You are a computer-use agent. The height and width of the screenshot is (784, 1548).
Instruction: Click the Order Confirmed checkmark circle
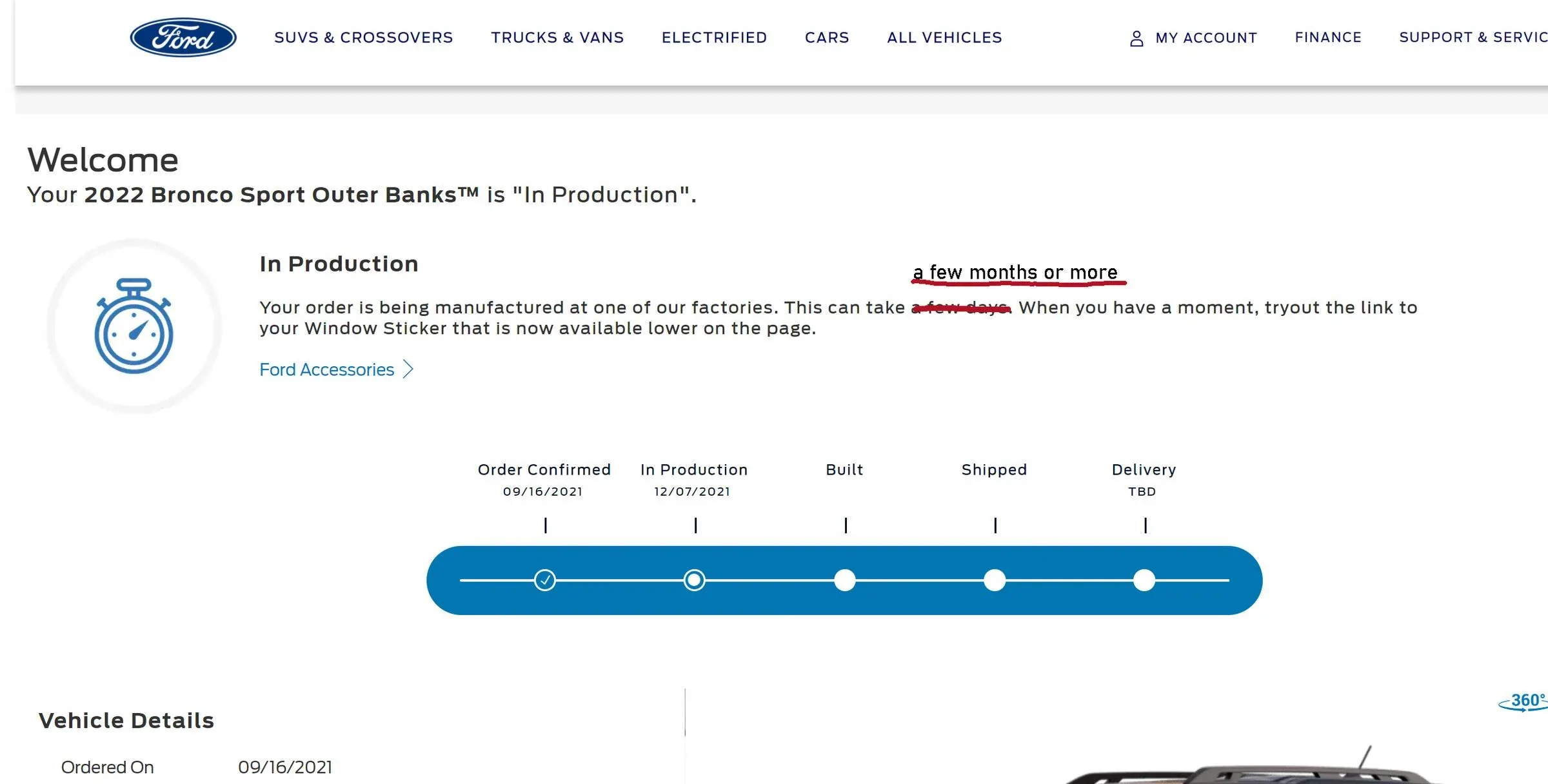tap(545, 580)
